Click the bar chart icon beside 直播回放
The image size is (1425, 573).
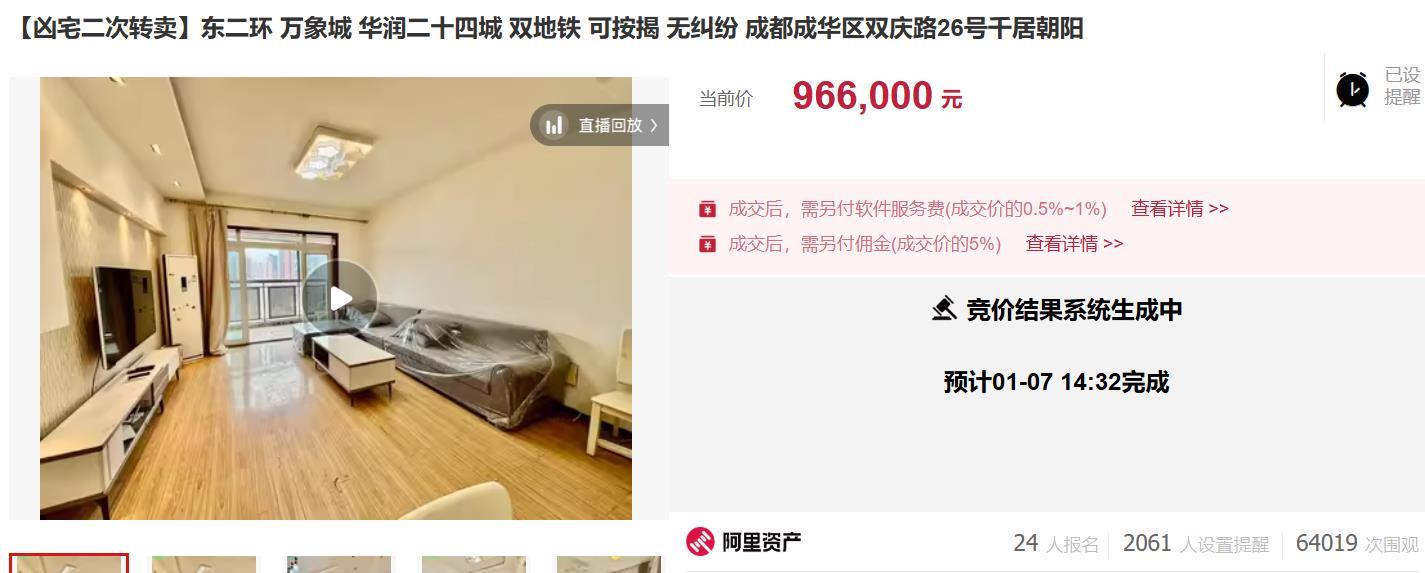point(554,125)
